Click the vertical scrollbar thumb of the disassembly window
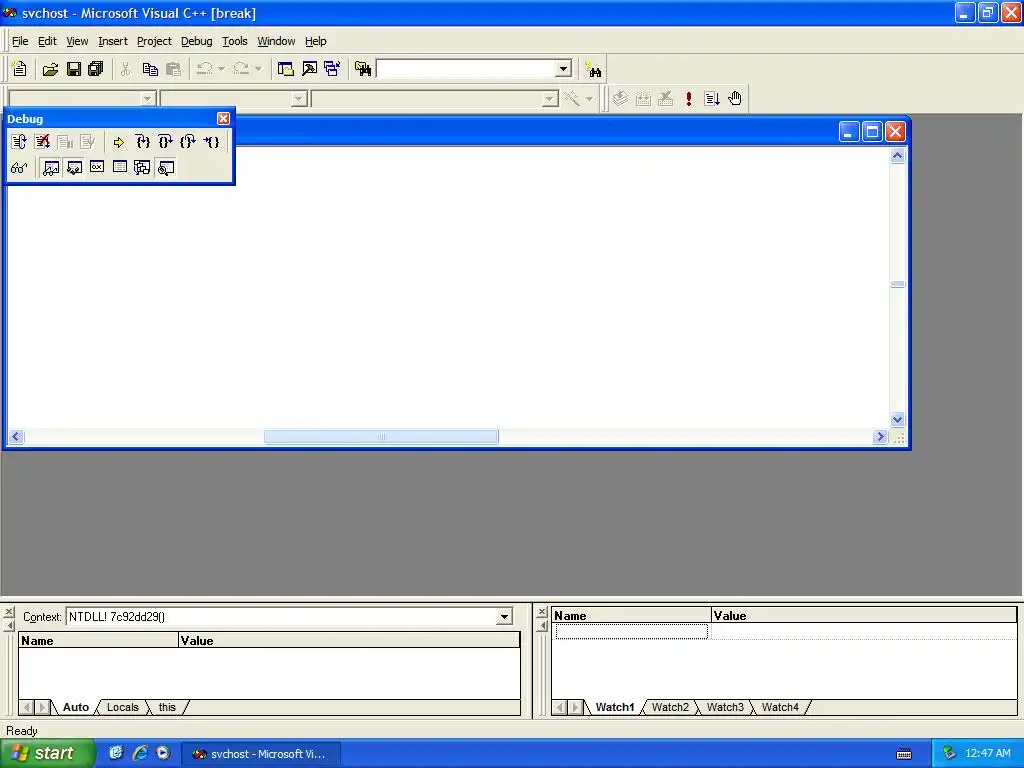This screenshot has width=1024, height=768. [x=897, y=284]
